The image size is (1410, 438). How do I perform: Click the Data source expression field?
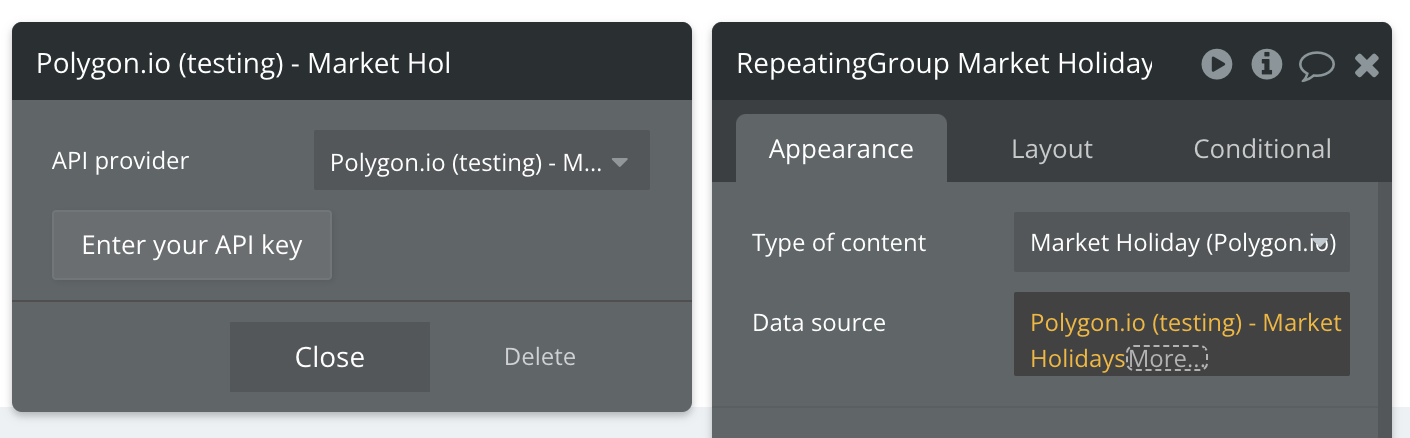(1180, 324)
